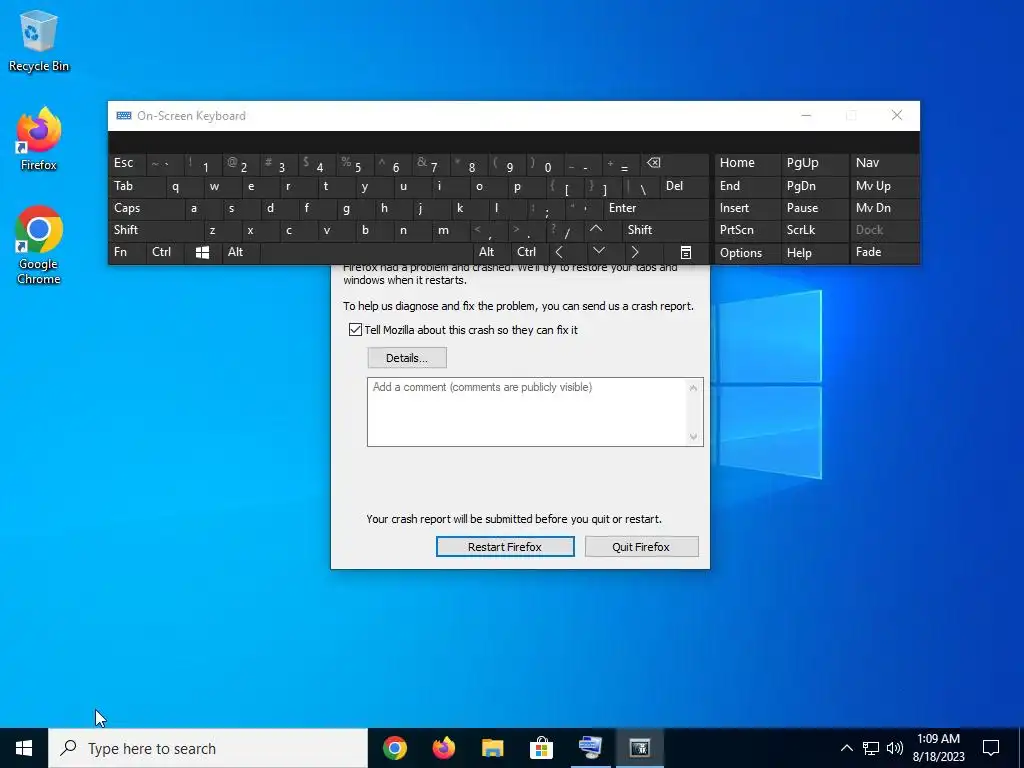Click the Help key on keyboard
This screenshot has height=768, width=1024.
(814, 253)
